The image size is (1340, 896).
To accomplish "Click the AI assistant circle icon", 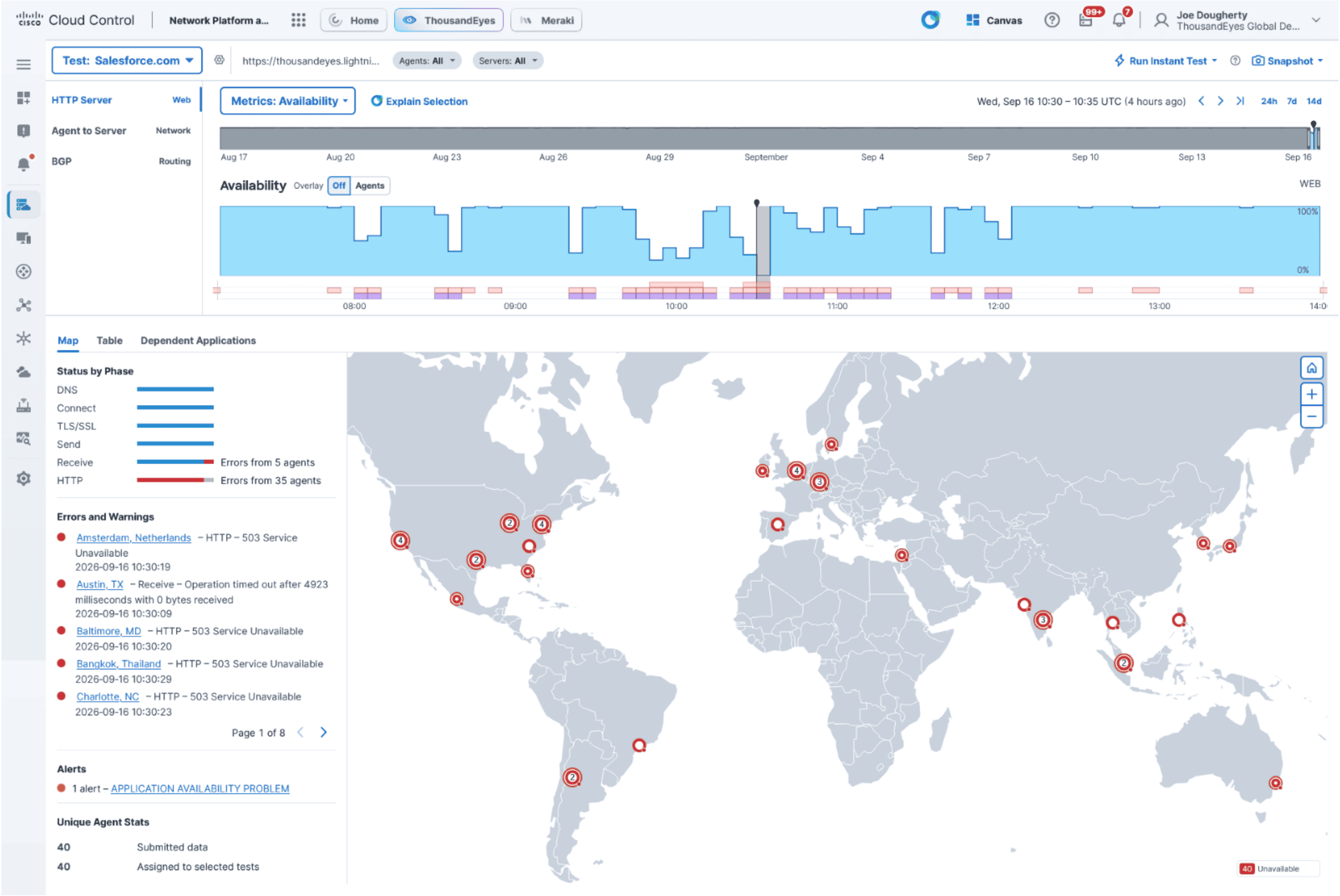I will click(x=930, y=20).
